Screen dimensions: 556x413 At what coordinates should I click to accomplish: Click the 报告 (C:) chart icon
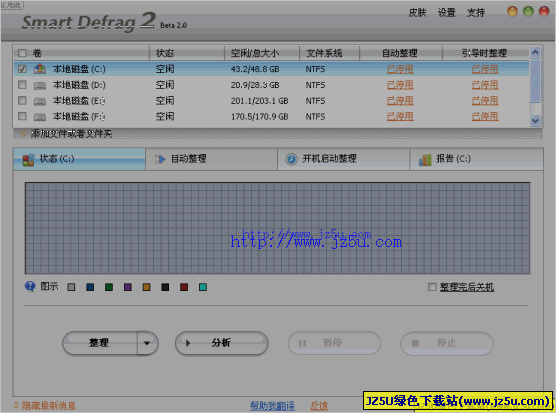[425, 160]
